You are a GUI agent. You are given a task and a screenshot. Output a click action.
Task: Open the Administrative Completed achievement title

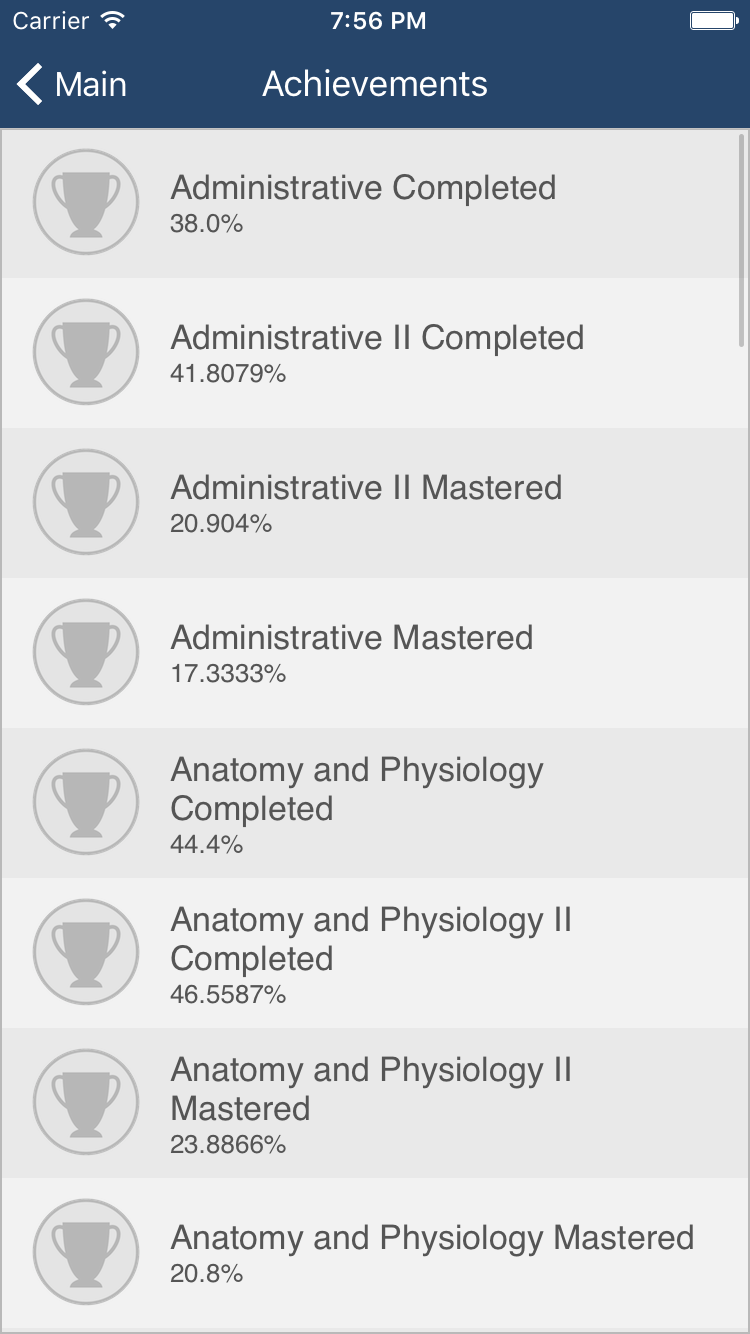[363, 188]
